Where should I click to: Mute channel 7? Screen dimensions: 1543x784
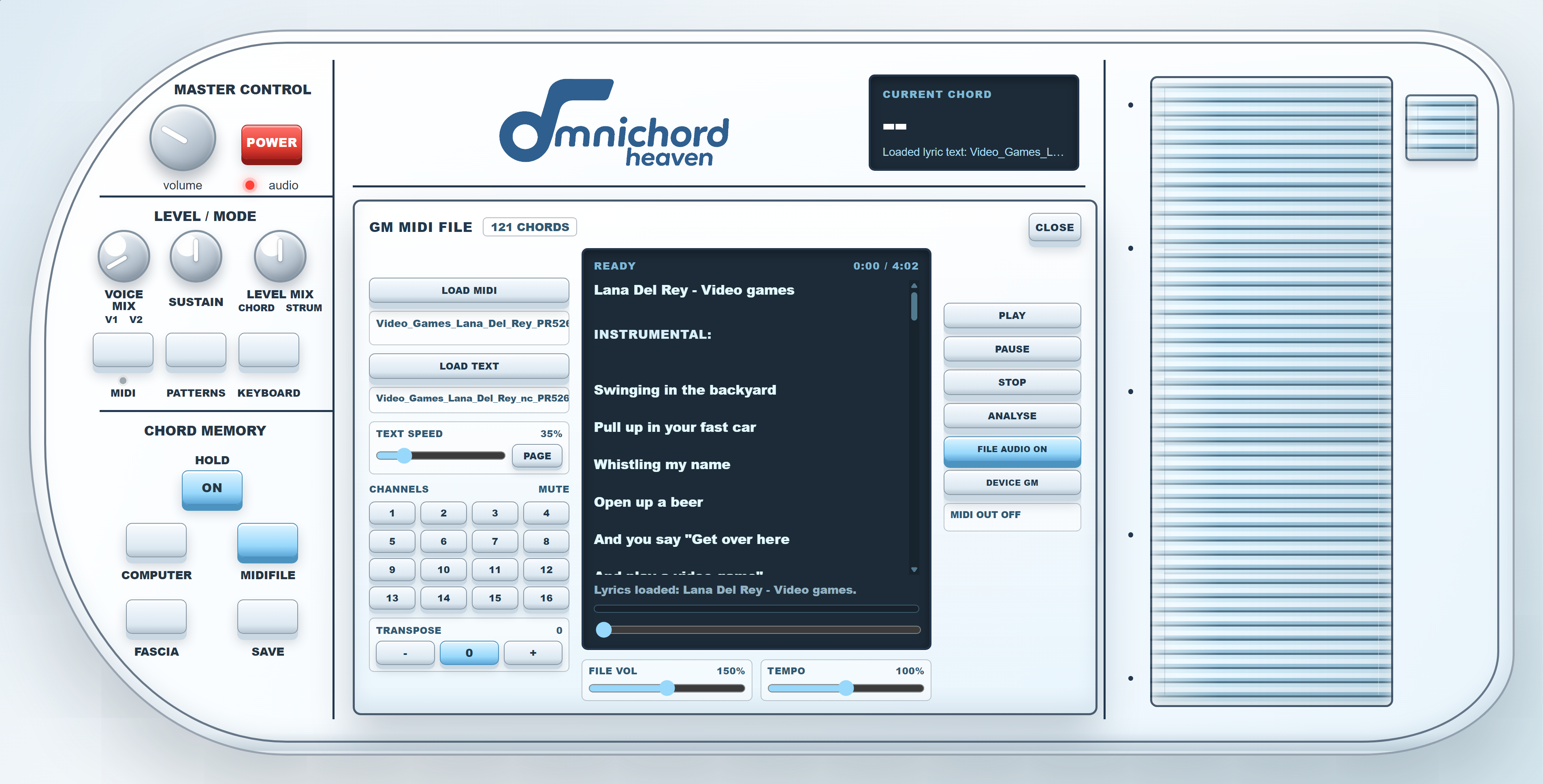(495, 542)
